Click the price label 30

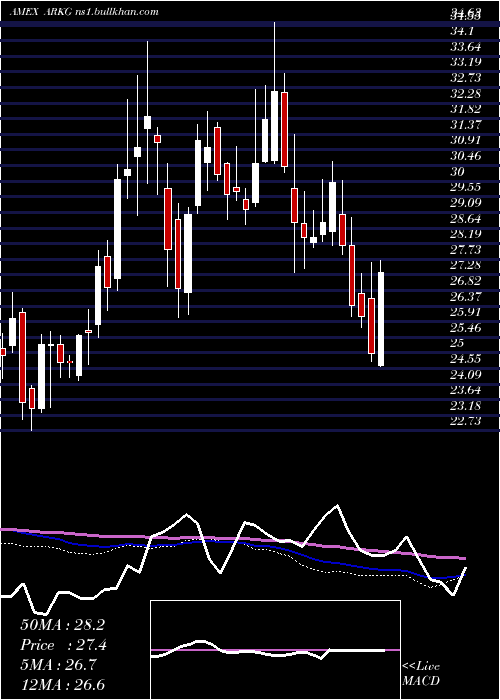[x=458, y=171]
